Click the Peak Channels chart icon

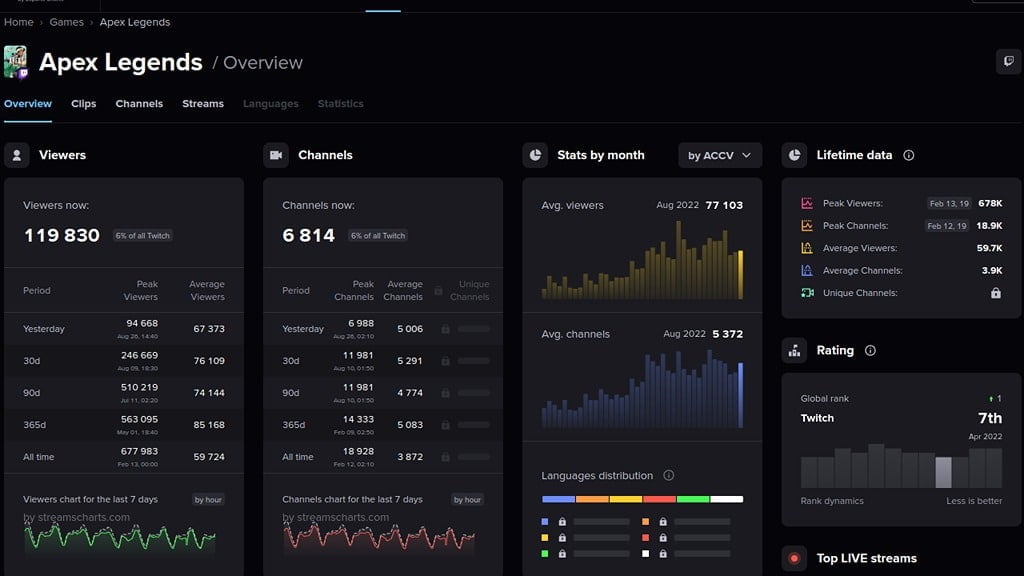coord(807,225)
